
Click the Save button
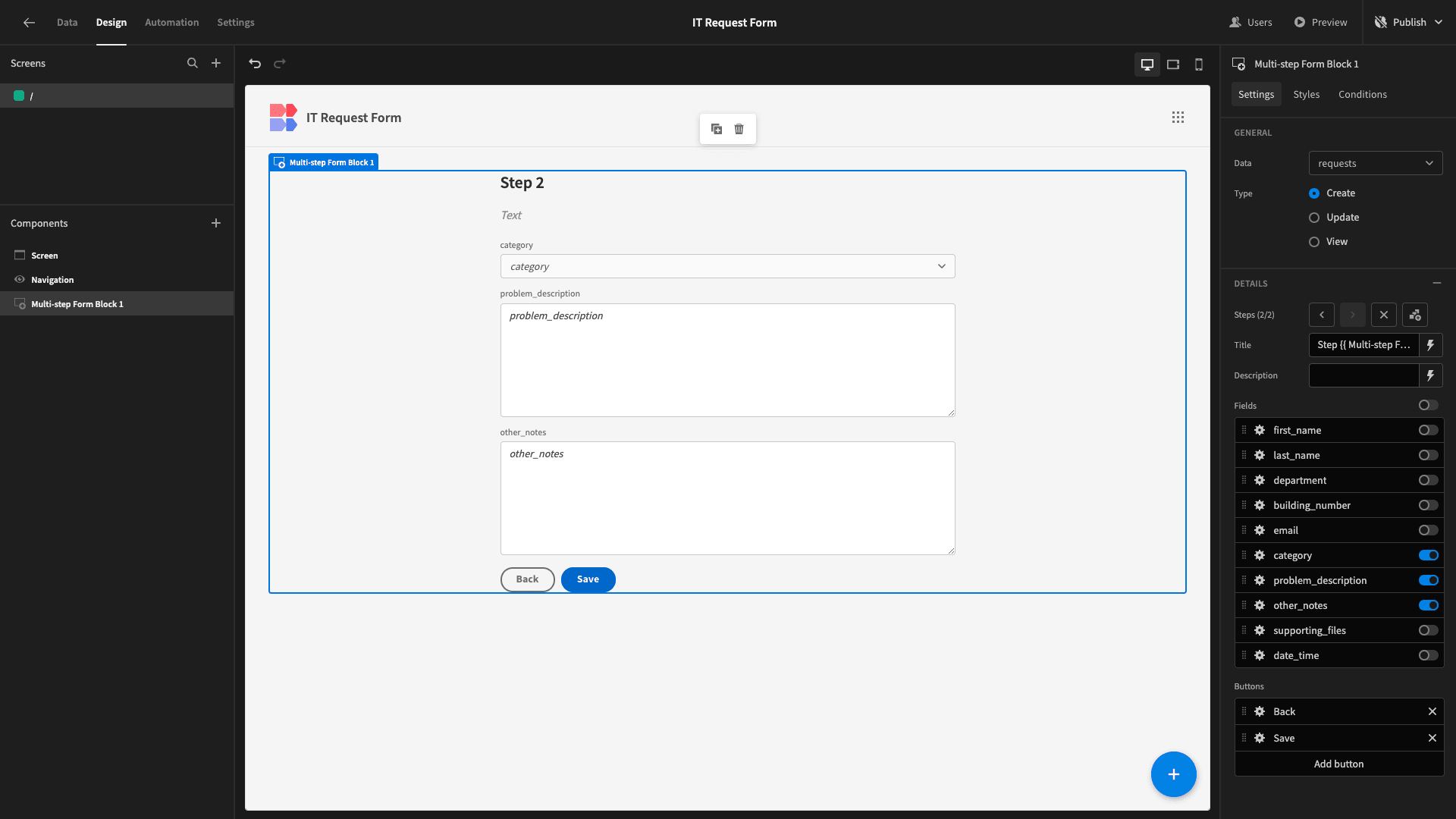click(588, 579)
